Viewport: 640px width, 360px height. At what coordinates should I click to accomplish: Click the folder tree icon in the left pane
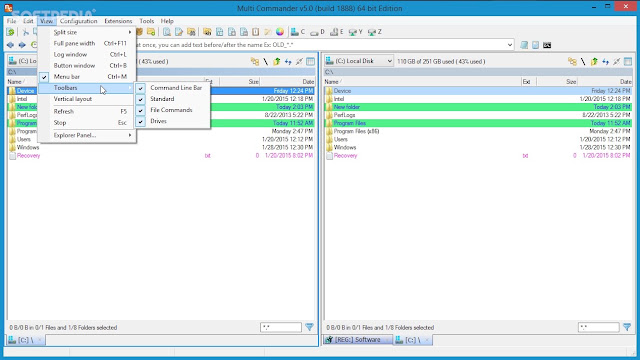(255, 62)
